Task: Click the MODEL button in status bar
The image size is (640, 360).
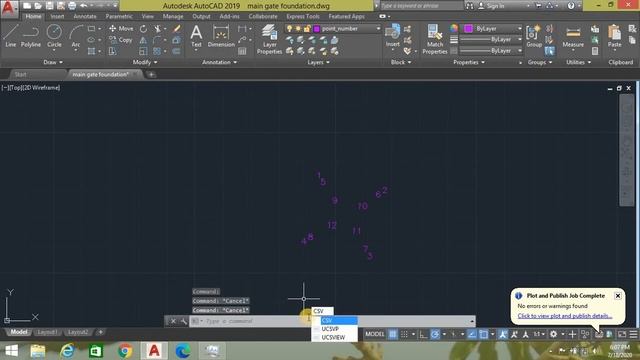Action: pos(375,334)
